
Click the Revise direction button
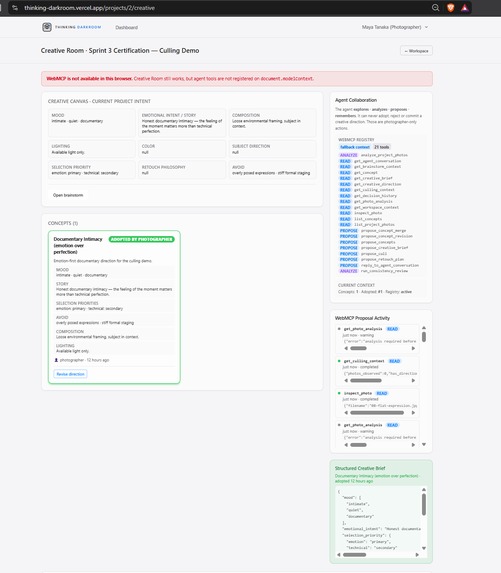pos(71,374)
